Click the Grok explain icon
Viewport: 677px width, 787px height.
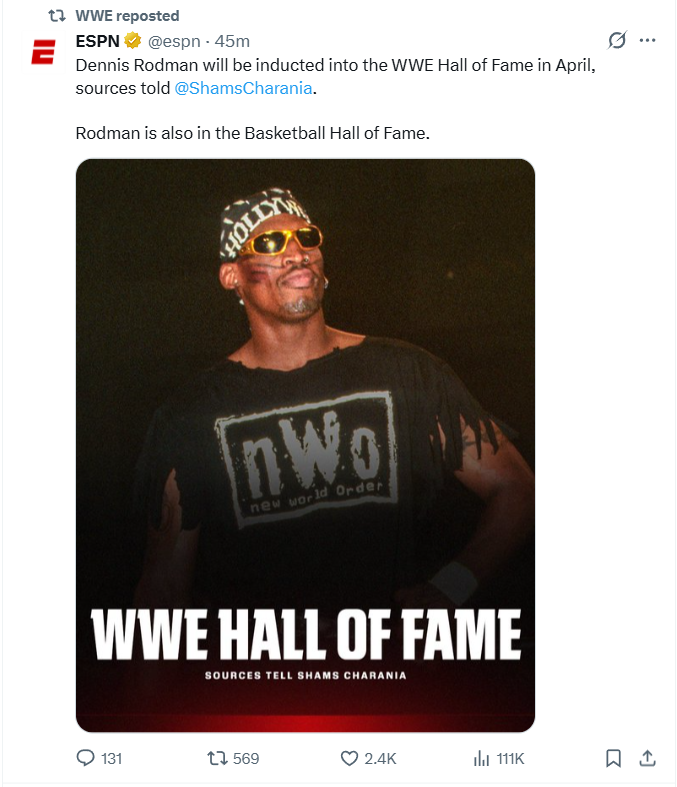pos(617,40)
